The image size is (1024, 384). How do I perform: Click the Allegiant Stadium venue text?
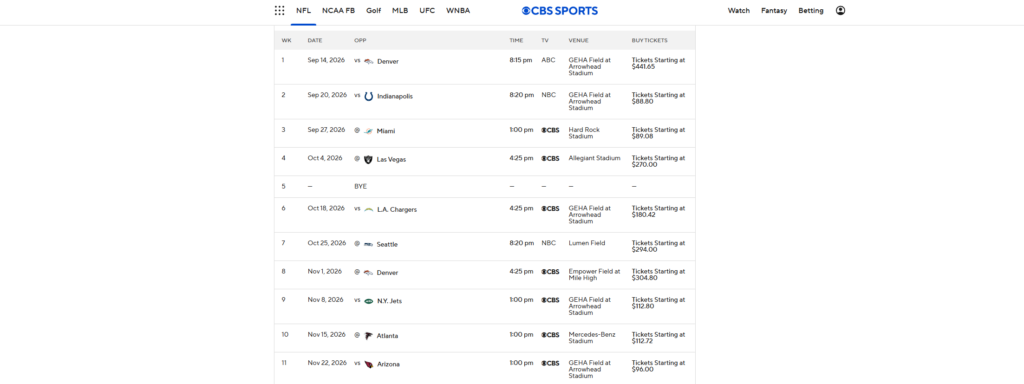595,158
